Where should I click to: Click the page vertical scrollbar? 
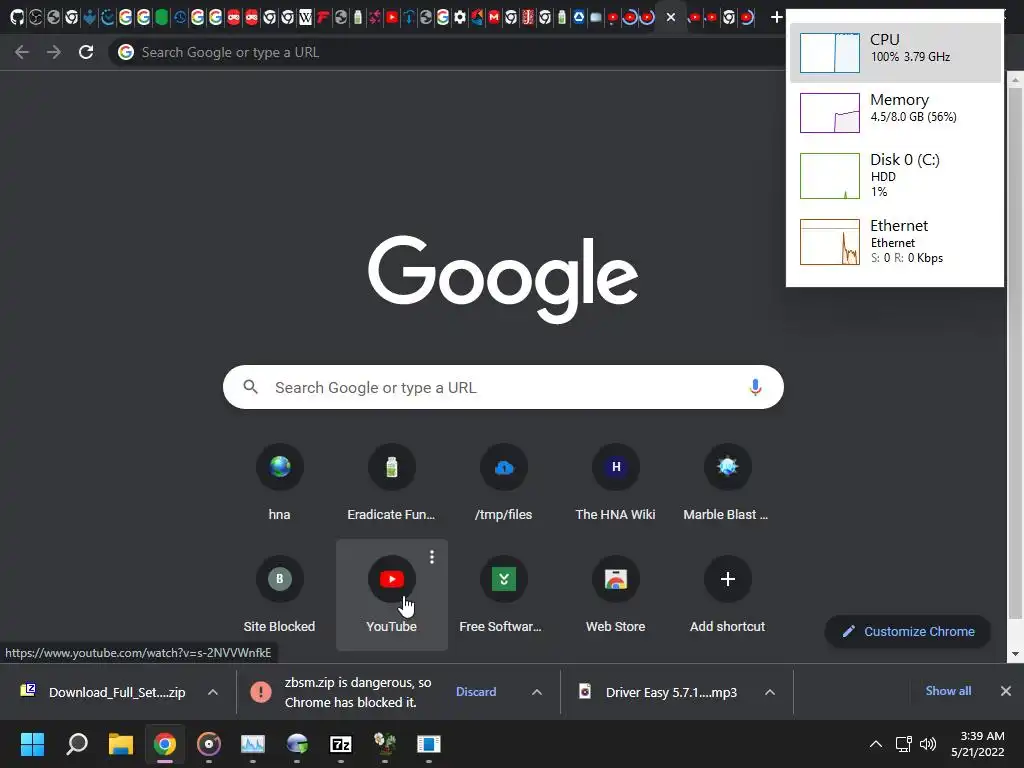[x=1015, y=353]
